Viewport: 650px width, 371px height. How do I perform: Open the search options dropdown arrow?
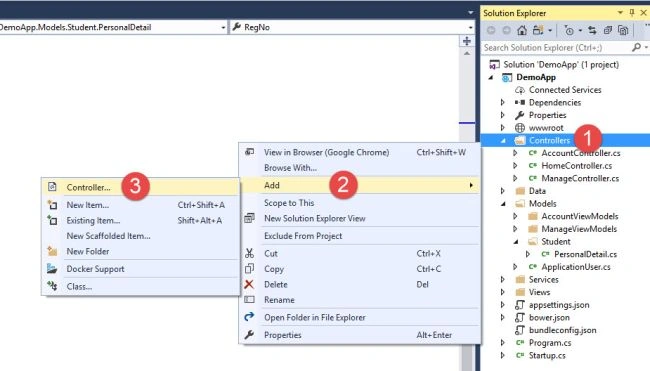pos(646,48)
